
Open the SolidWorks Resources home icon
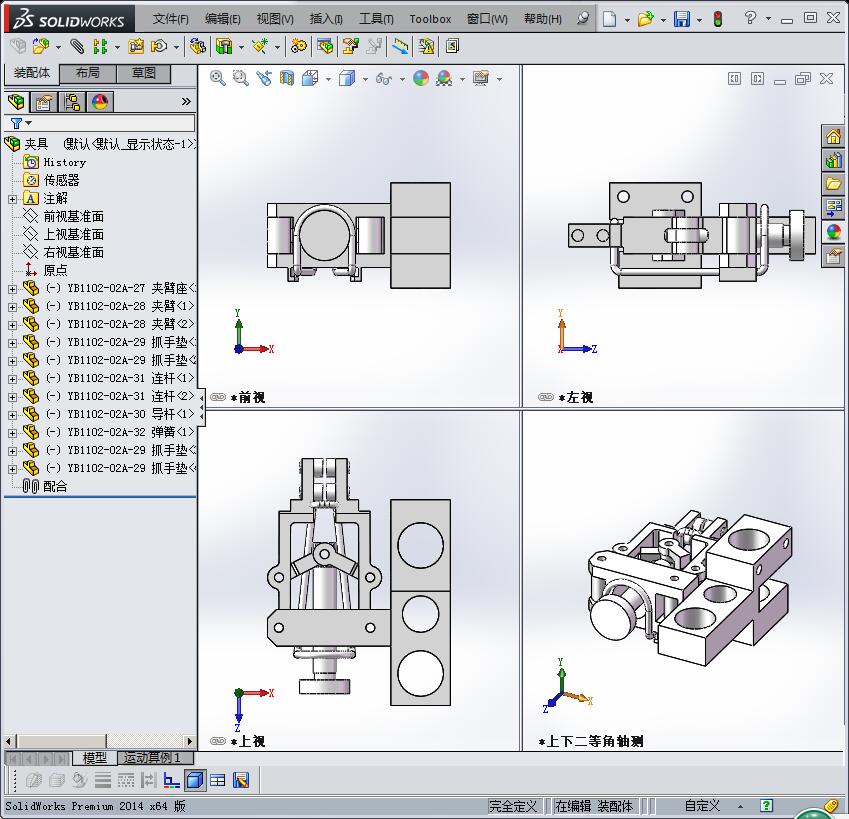(x=833, y=136)
